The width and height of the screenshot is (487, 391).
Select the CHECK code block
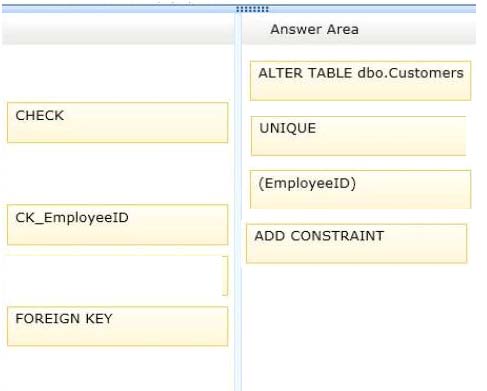[117, 123]
